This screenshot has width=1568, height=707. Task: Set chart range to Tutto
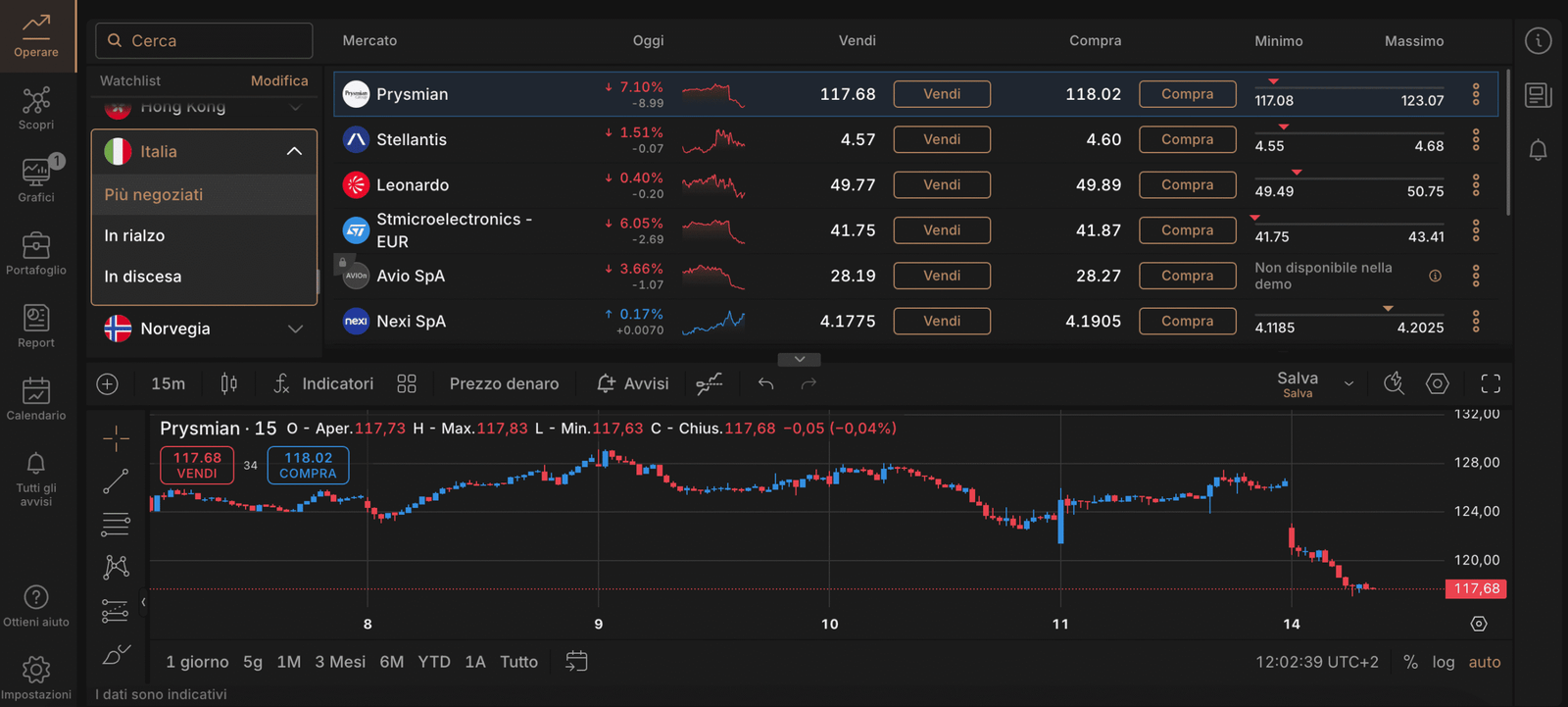click(x=519, y=662)
